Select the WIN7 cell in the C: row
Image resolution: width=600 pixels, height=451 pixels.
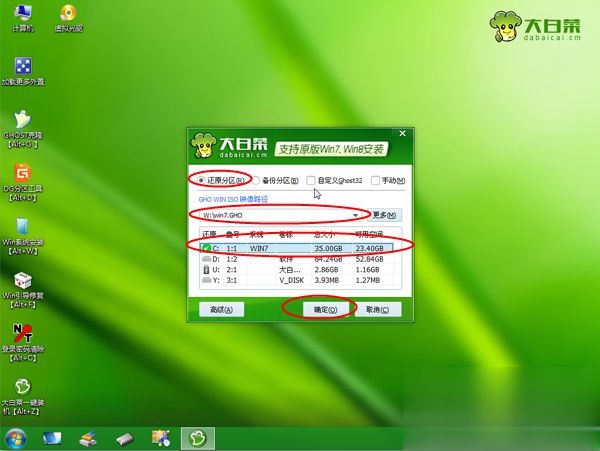click(x=259, y=248)
